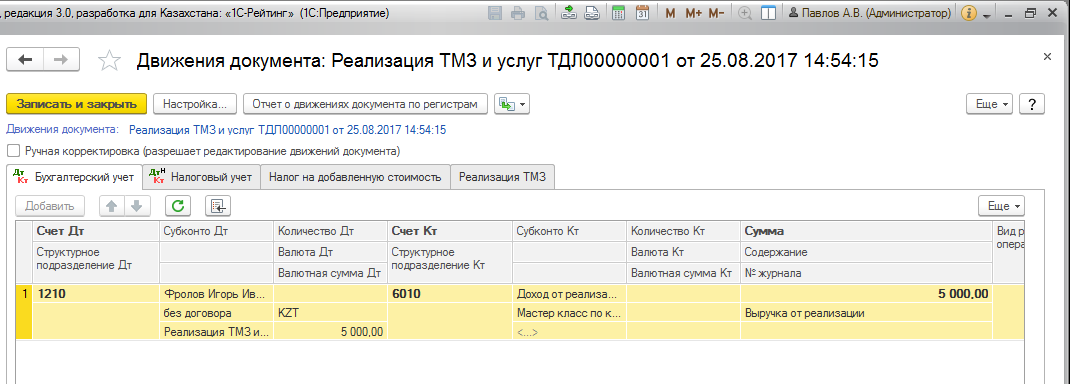Open the Реализация ТМЗ и услуг document link
Screen dimensions: 1070x384
(x=287, y=130)
